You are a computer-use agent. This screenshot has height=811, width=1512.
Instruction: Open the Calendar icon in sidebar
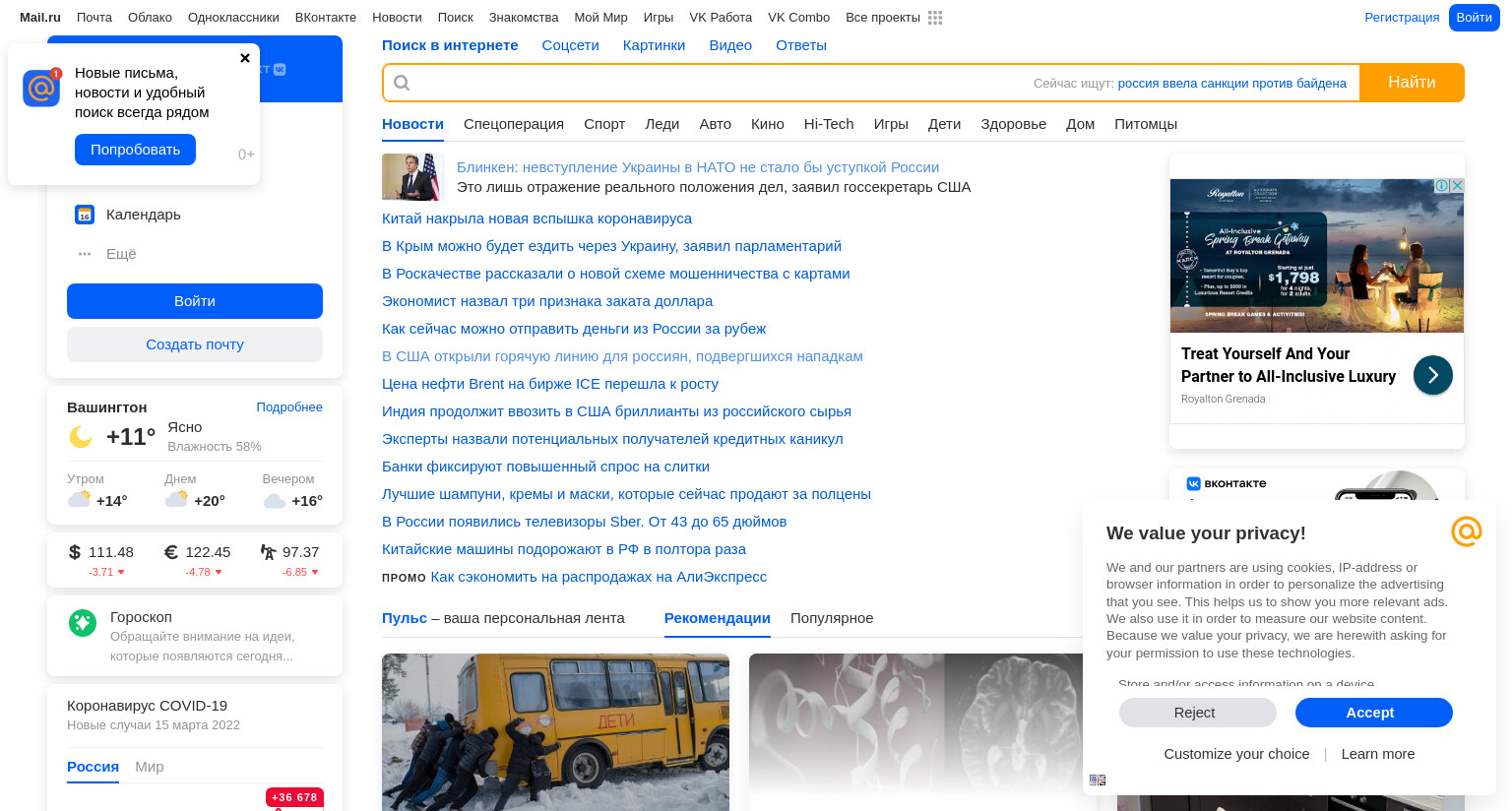pyautogui.click(x=85, y=215)
